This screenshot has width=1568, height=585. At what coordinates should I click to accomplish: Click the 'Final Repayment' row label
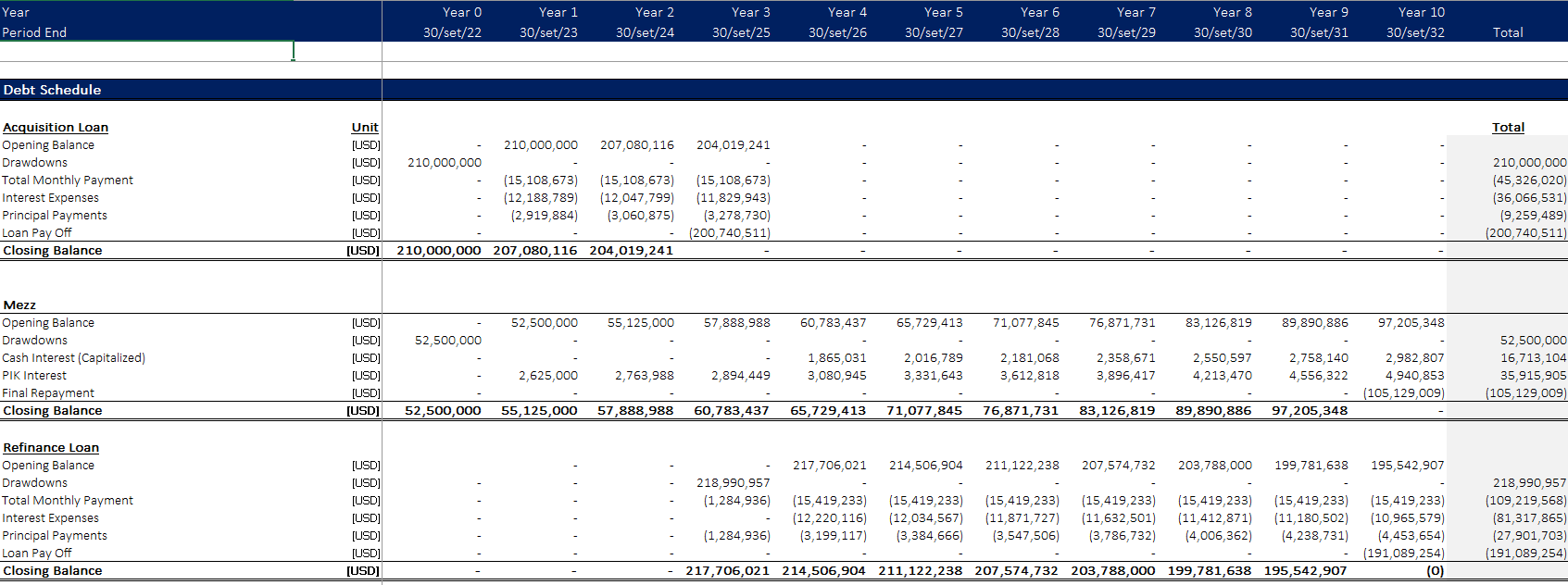click(48, 393)
